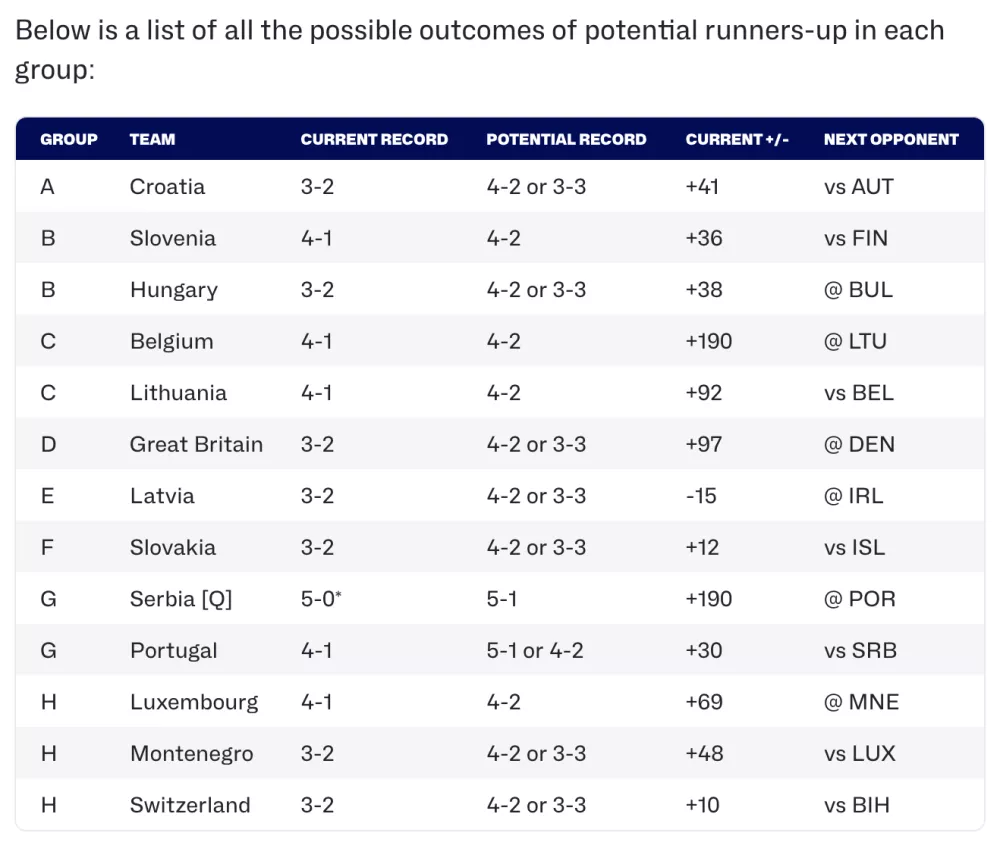Image resolution: width=1000 pixels, height=864 pixels.
Task: Select Slovakia's vs ISL opponent cell
Action: (854, 548)
